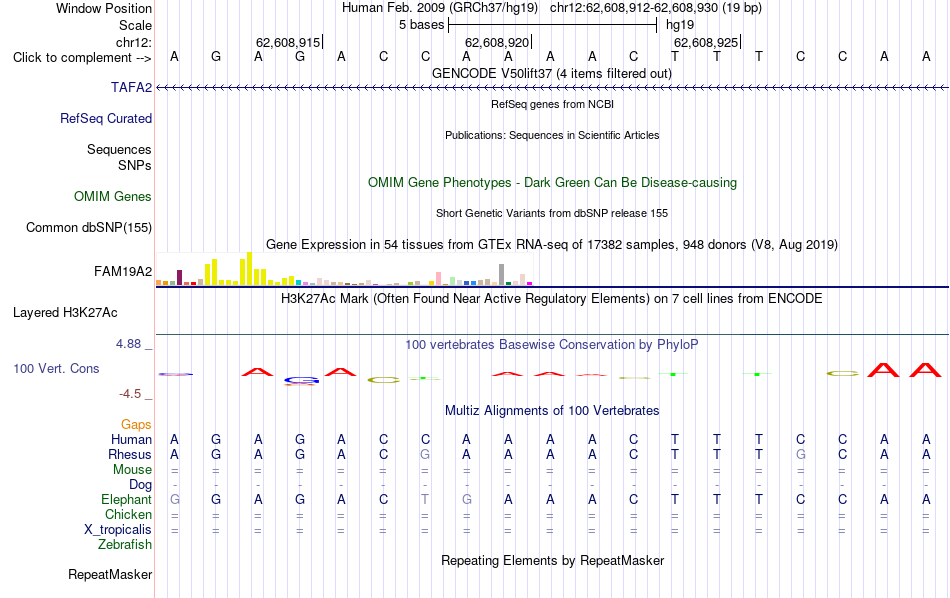The image size is (950, 598).
Task: Click the Window Position label
Action: coord(104,8)
